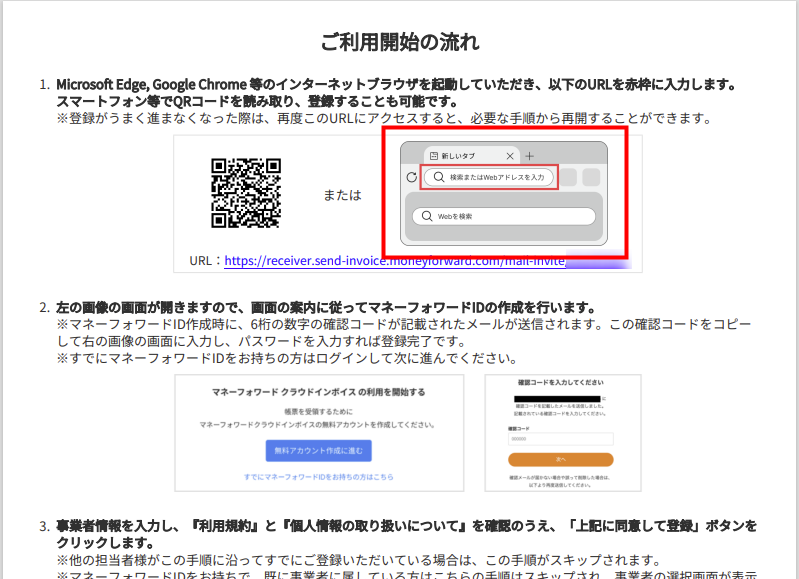Image resolution: width=799 pixels, height=579 pixels.
Task: Close the 新しいタブ tab with X
Action: click(511, 157)
